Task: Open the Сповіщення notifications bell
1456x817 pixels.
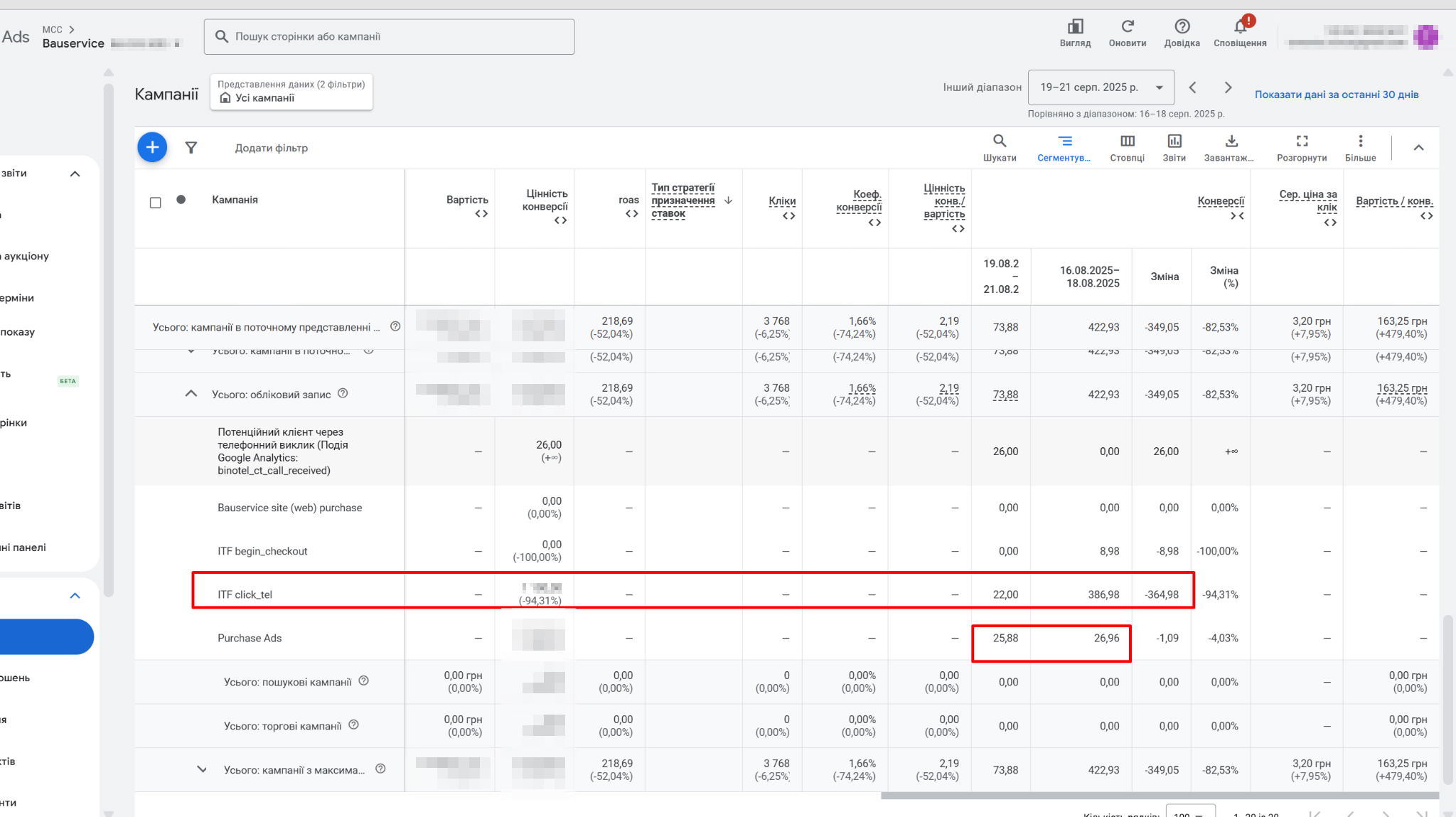Action: (1240, 27)
